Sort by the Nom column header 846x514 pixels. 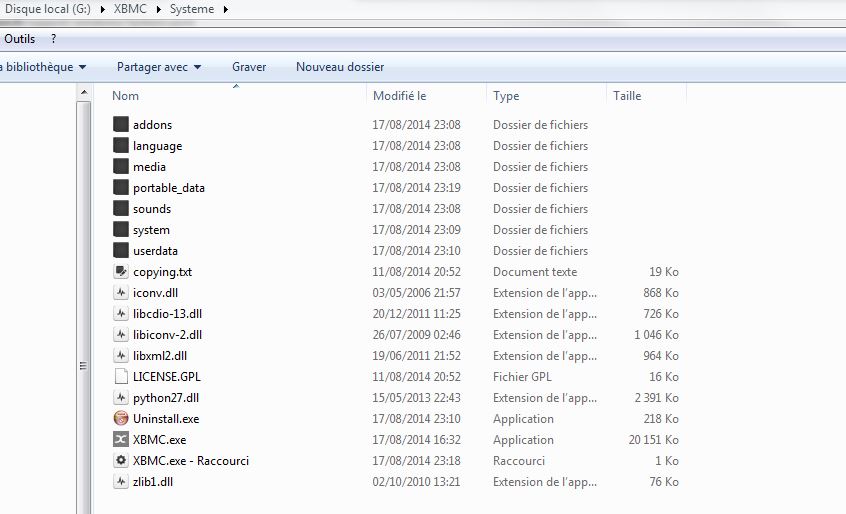point(125,95)
